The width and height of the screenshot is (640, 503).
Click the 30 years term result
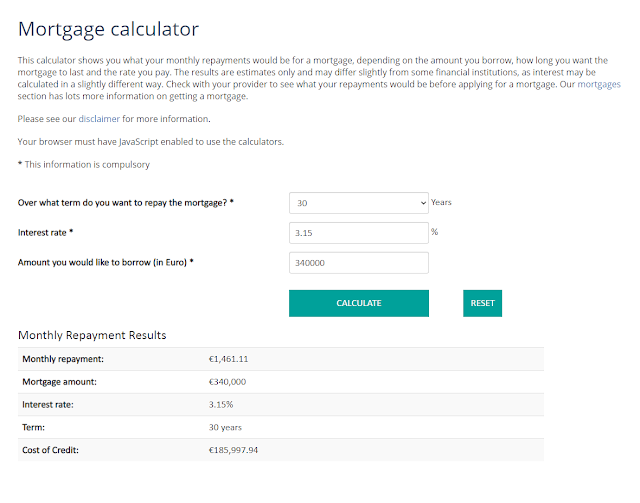[x=224, y=428]
